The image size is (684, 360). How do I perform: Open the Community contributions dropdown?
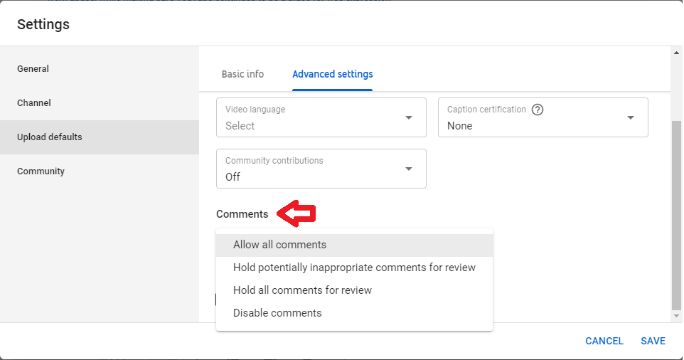click(321, 169)
